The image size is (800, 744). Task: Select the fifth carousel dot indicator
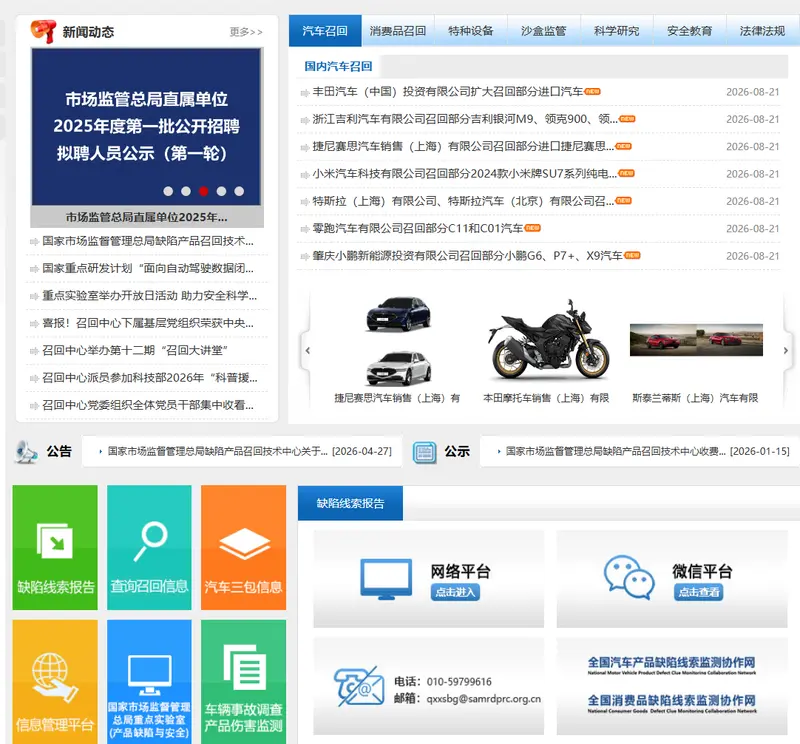point(239,191)
